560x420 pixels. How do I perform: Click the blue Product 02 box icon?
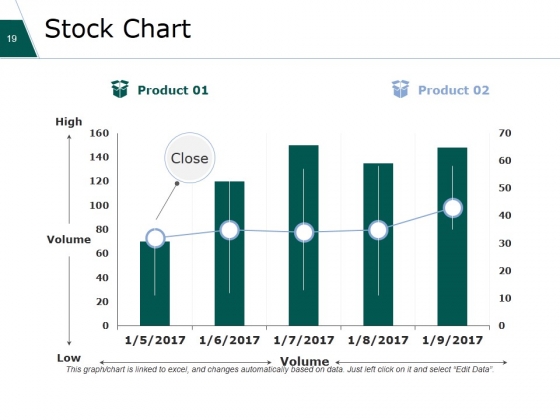(400, 89)
